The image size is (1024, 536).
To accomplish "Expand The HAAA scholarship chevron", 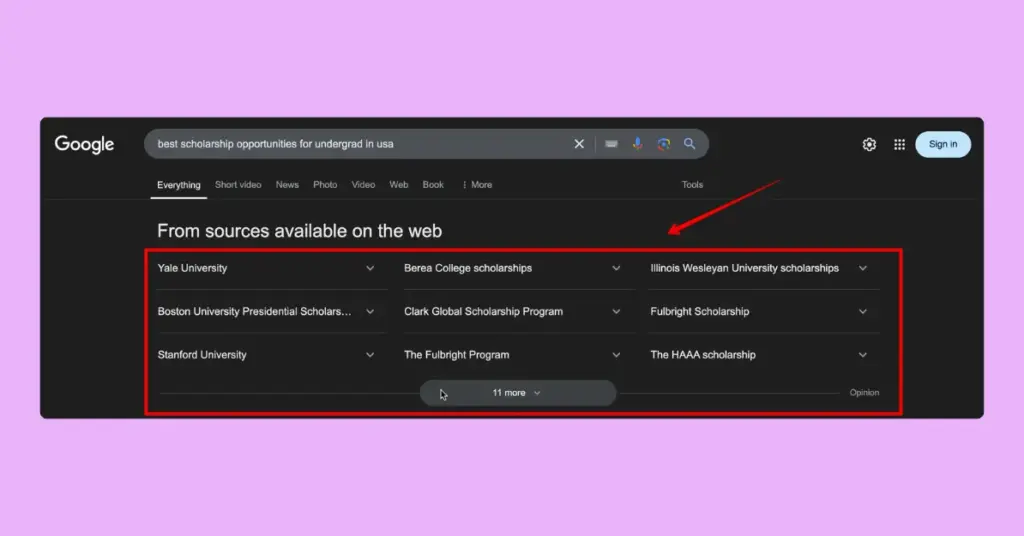I will (863, 355).
